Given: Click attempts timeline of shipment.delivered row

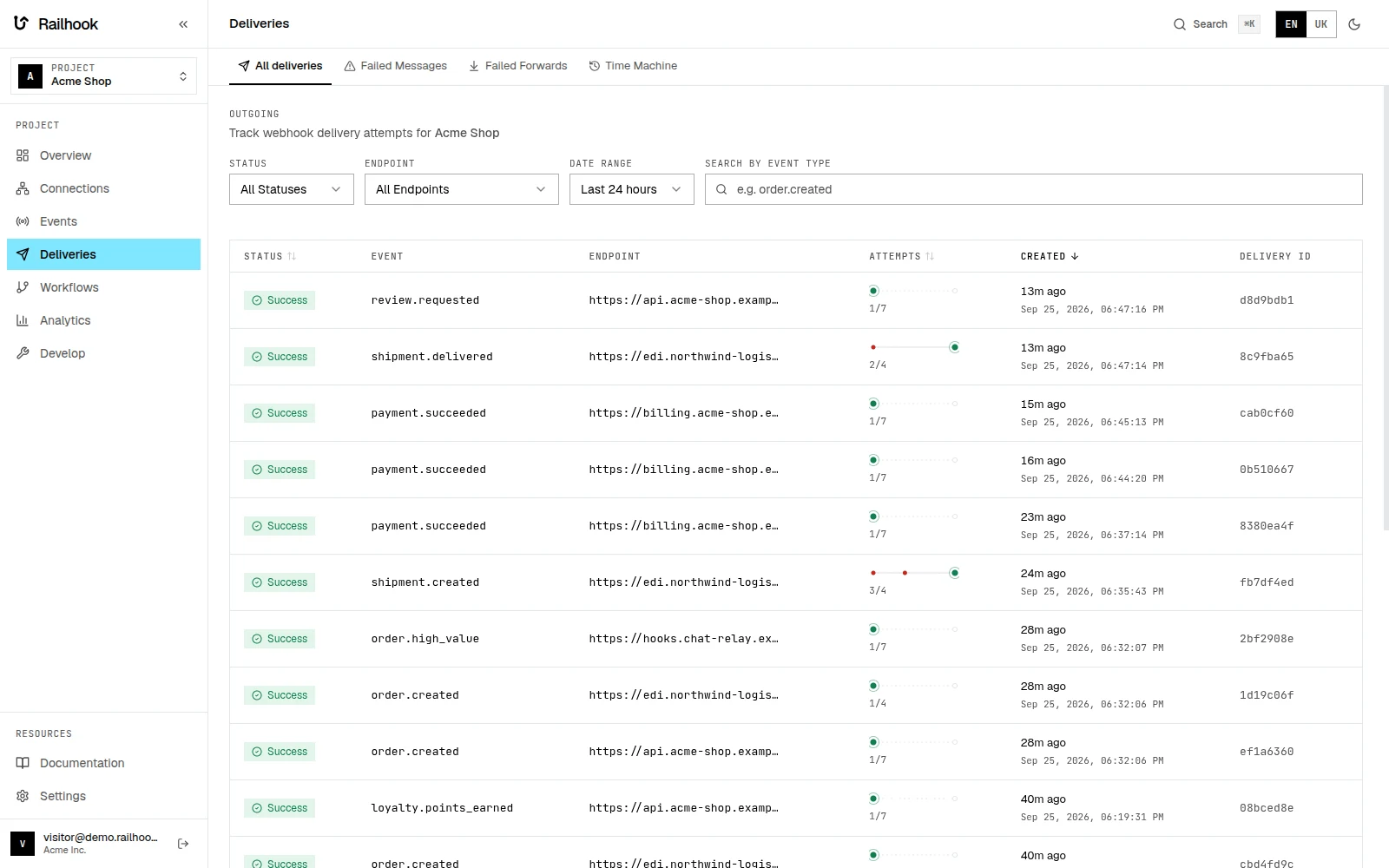Looking at the screenshot, I should coord(914,347).
